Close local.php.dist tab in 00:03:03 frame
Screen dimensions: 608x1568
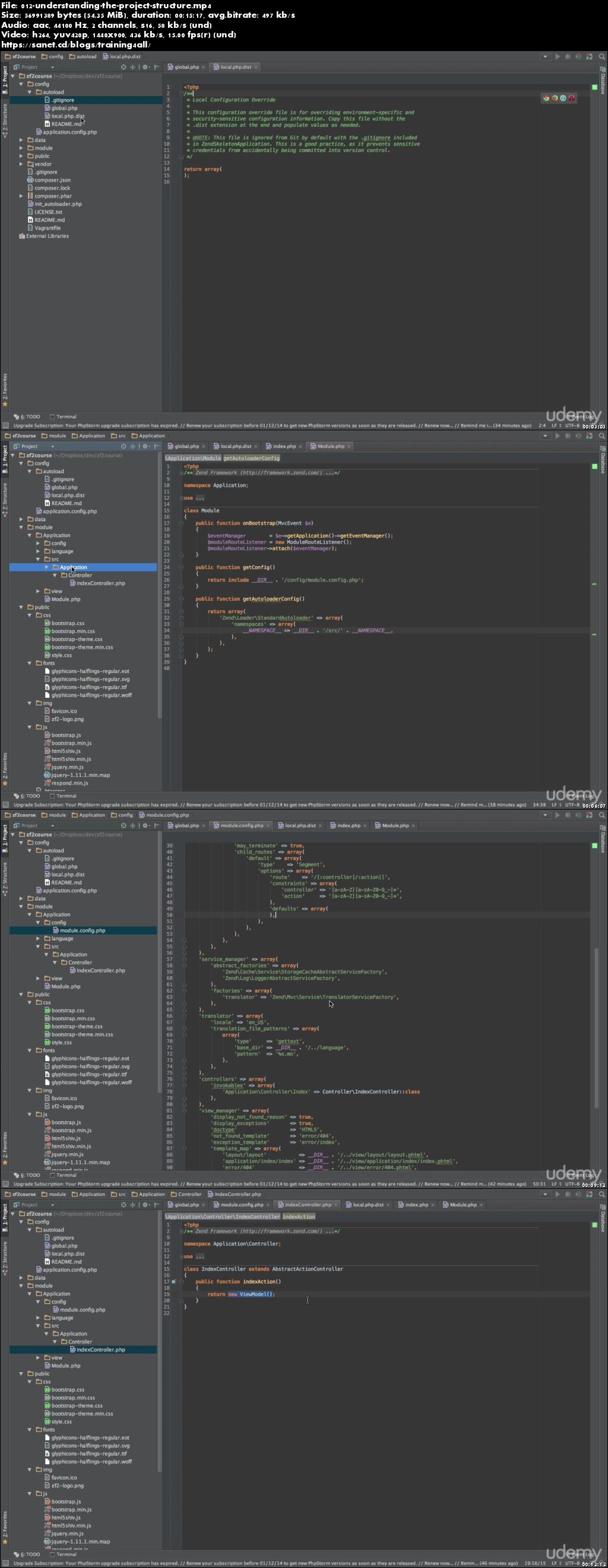coord(256,67)
